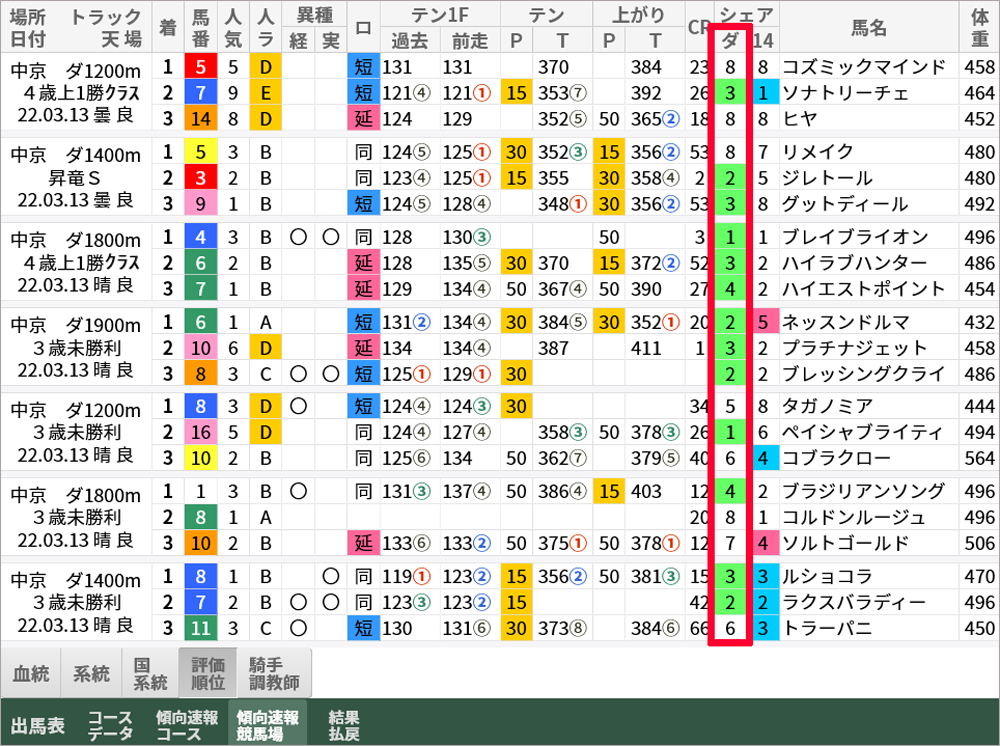Screen dimensions: 1000x746
Task: Click horse name プラチナジェット
Action: coord(855,348)
